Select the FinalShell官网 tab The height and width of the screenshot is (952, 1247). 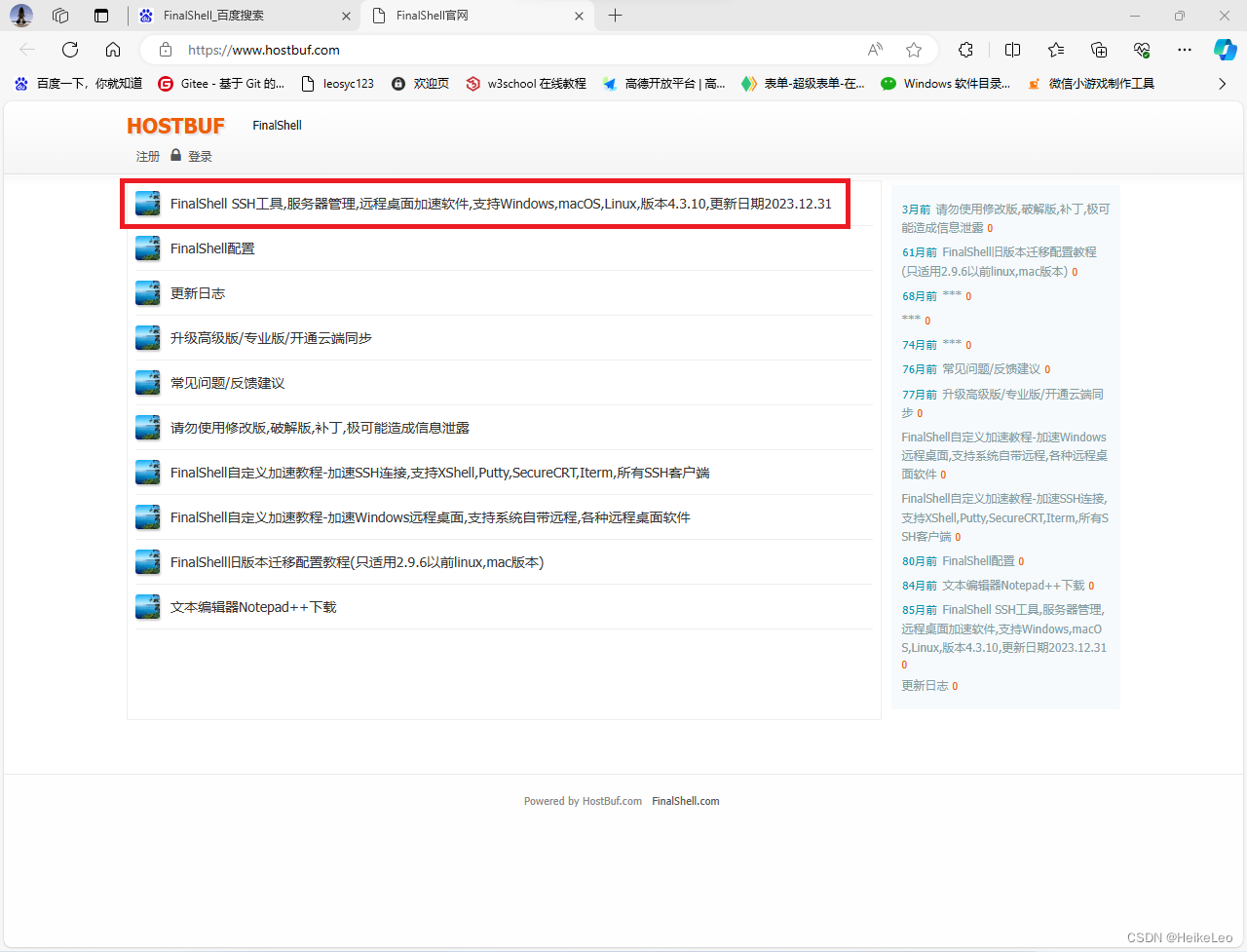point(477,16)
